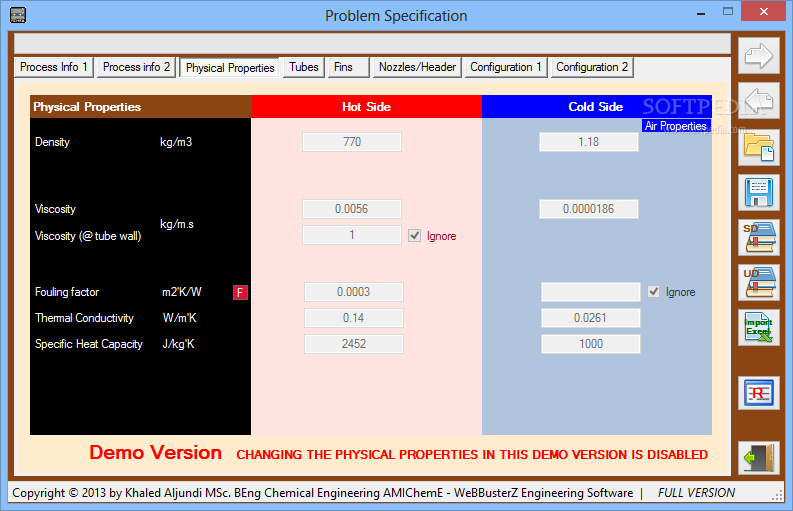Switch to the Process info 2 tab
The height and width of the screenshot is (511, 793).
coord(136,67)
